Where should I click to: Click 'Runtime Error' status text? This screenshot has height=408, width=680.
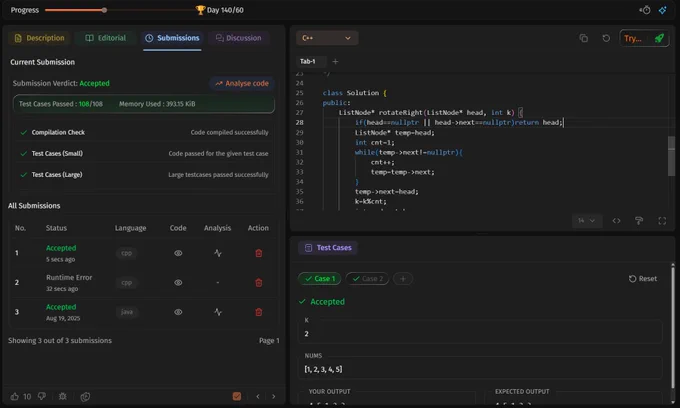69,277
